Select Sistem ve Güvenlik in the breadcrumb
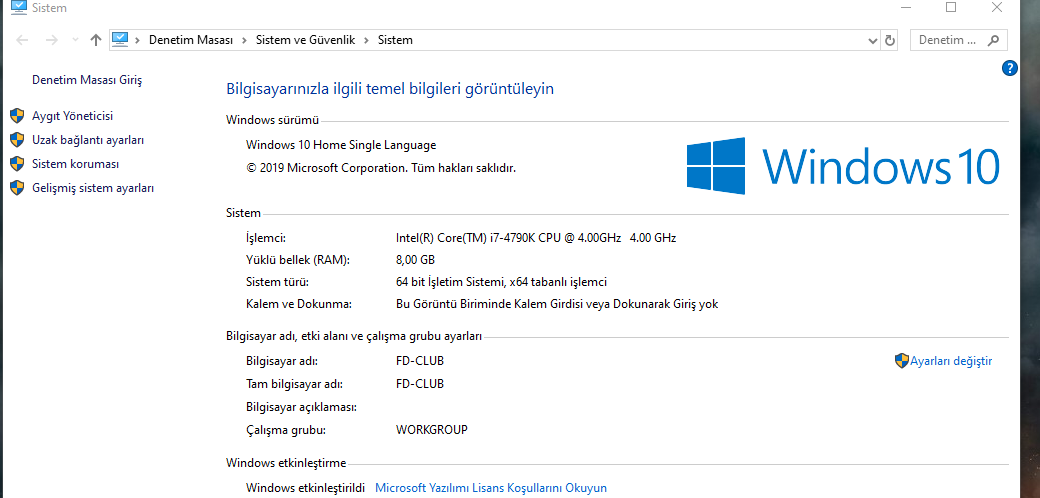Image resolution: width=1040 pixels, height=498 pixels. [x=306, y=40]
